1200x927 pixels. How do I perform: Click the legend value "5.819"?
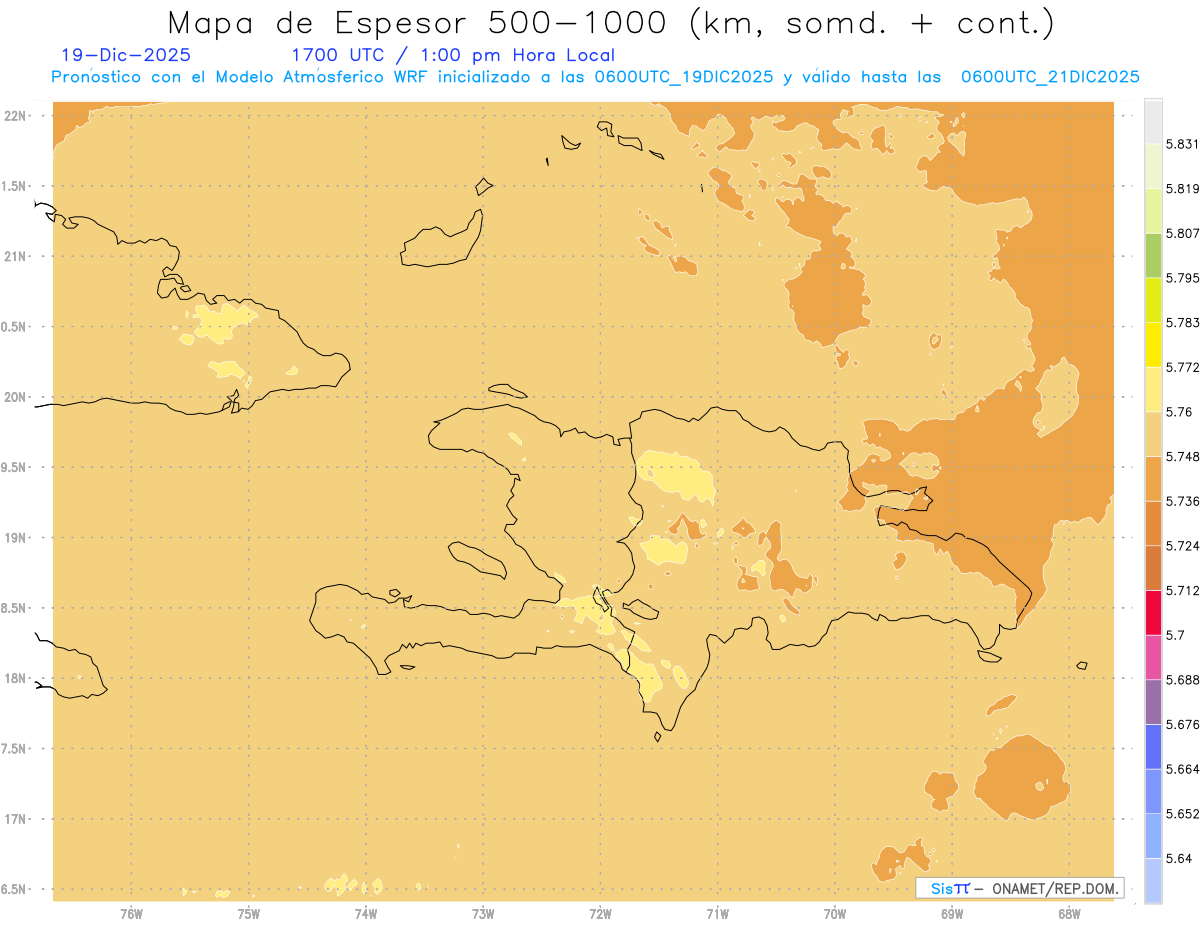[x=1182, y=188]
